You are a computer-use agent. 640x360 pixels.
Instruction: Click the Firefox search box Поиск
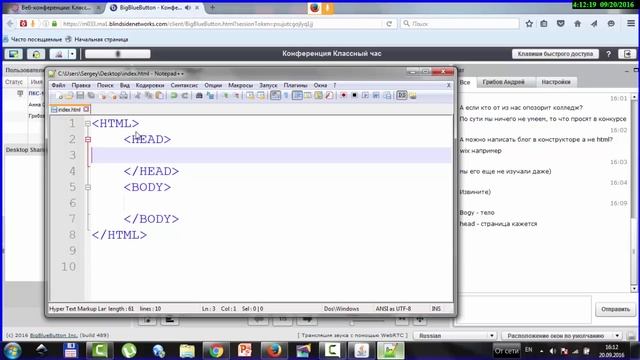point(460,24)
